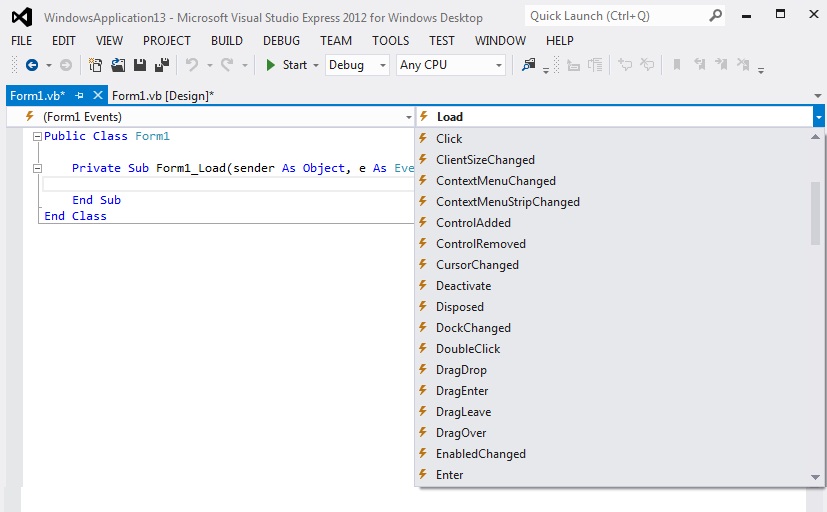Select the DoubleClick event
Image resolution: width=827 pixels, height=512 pixels.
(x=614, y=349)
